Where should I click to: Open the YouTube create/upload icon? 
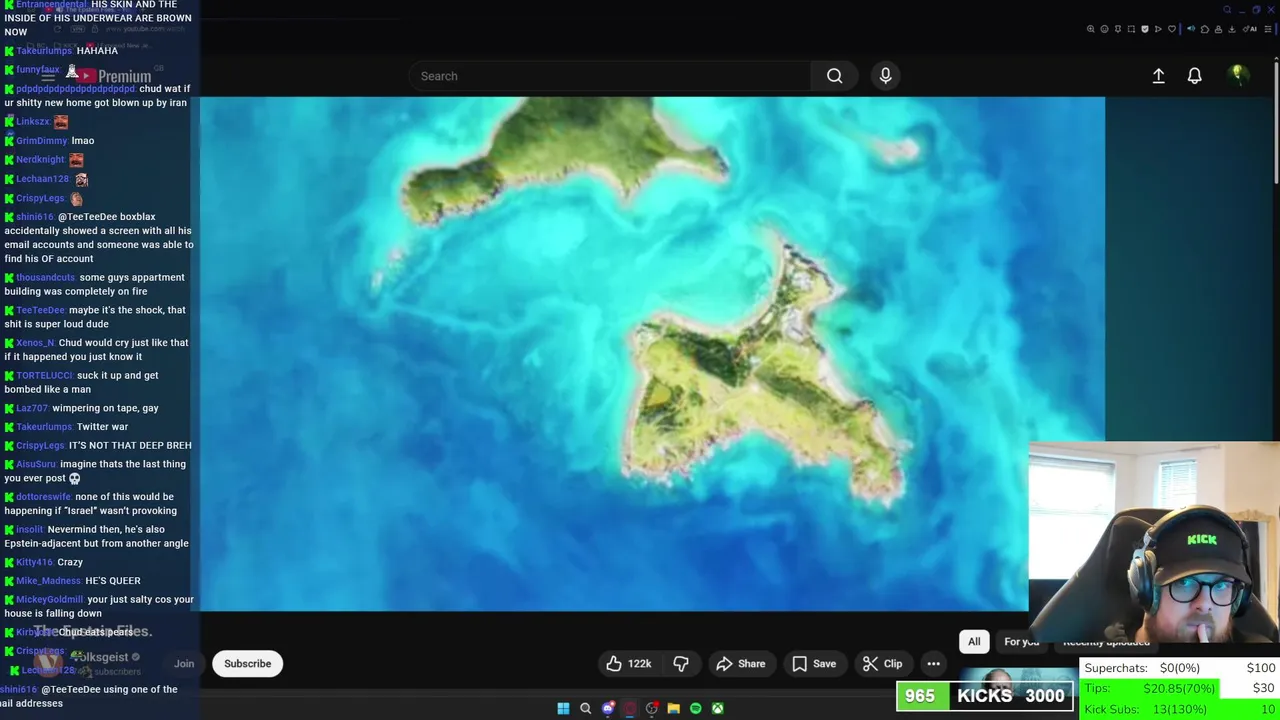[1158, 76]
